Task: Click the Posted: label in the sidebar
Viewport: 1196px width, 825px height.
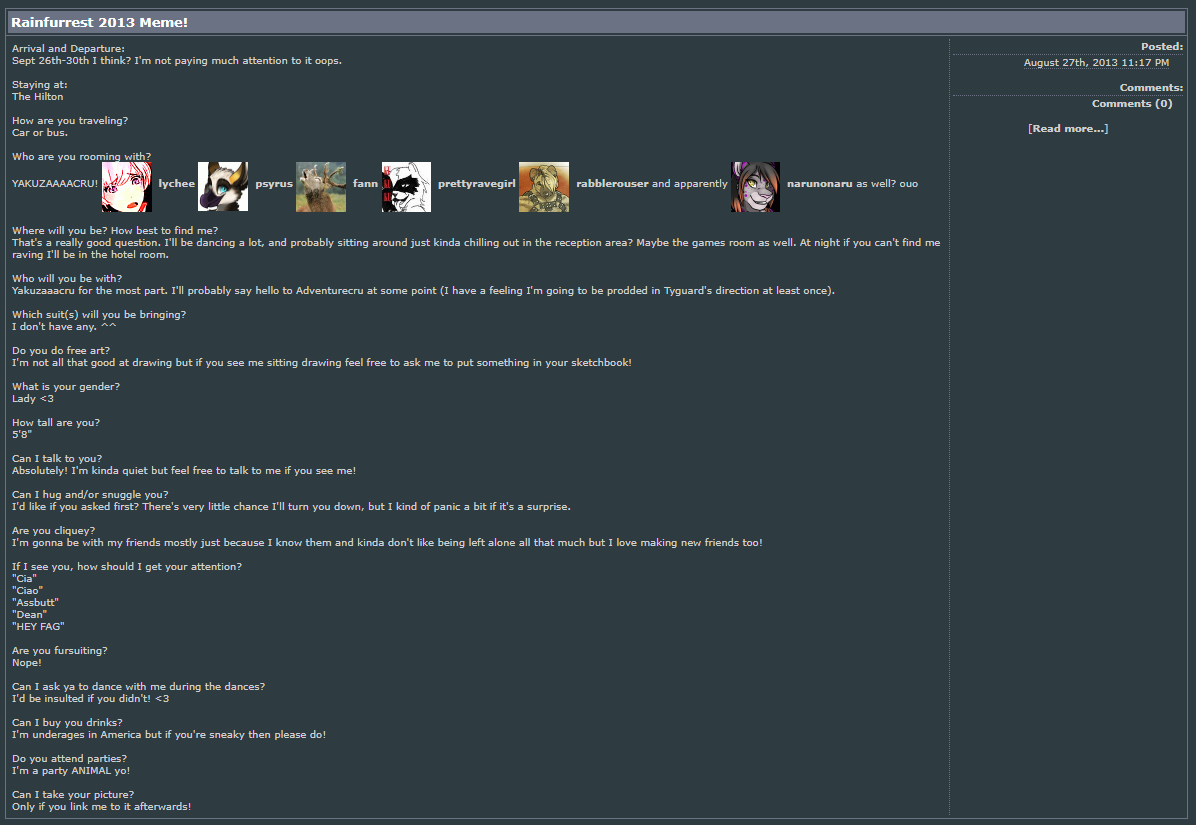Action: coord(1162,47)
